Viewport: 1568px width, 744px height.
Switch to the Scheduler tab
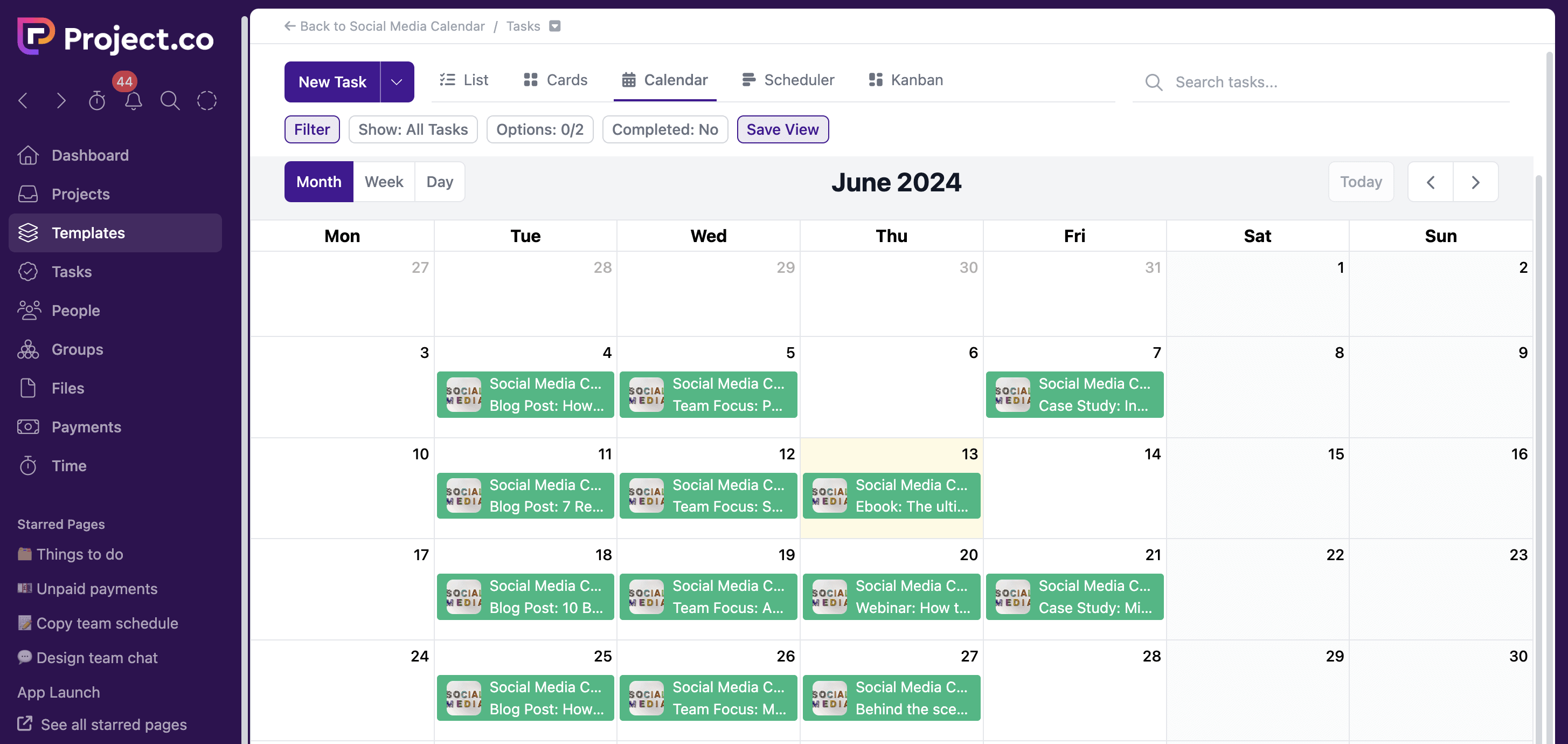(788, 80)
